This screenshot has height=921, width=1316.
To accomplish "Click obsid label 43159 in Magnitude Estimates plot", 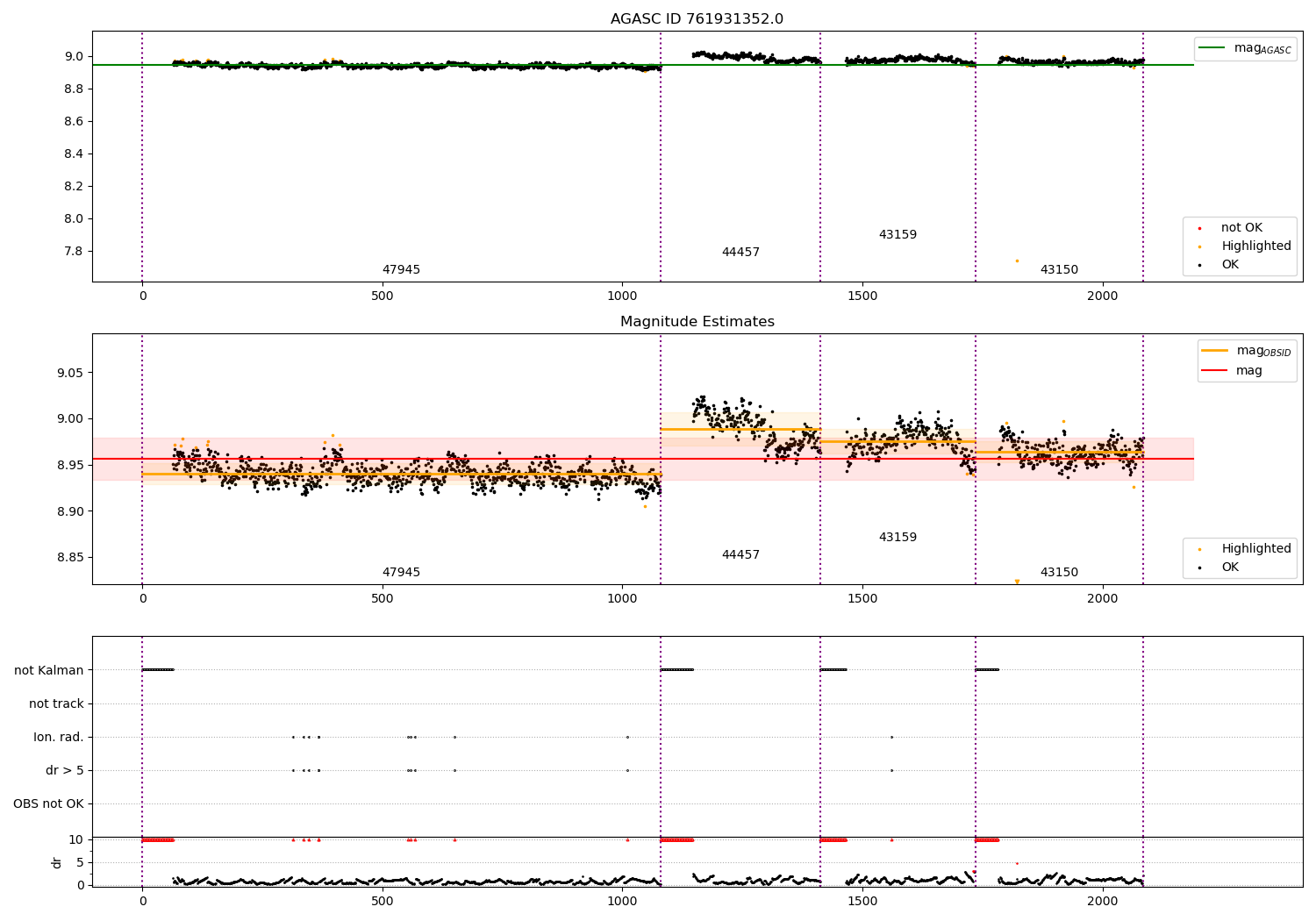I will [898, 538].
